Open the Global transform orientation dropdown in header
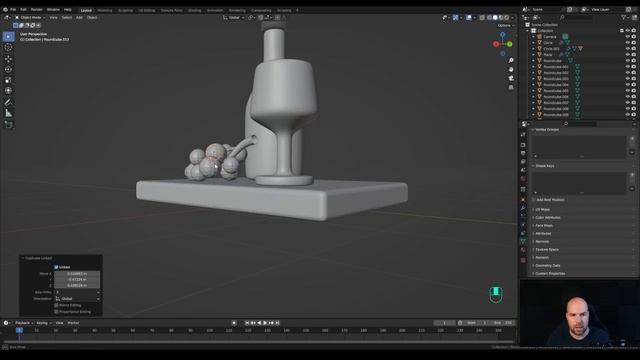640x360 pixels. 233,18
